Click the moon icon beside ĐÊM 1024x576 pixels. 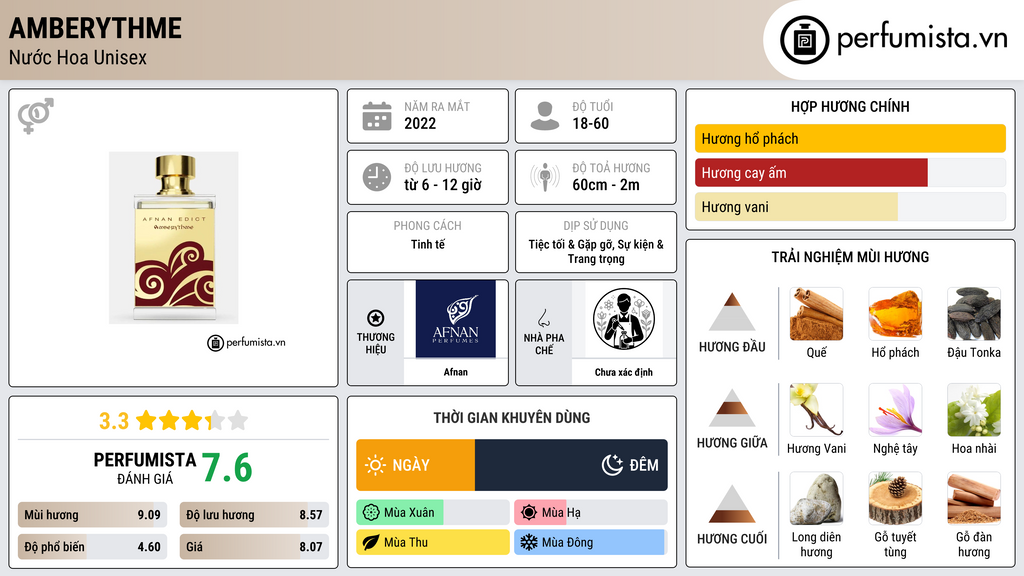612,465
